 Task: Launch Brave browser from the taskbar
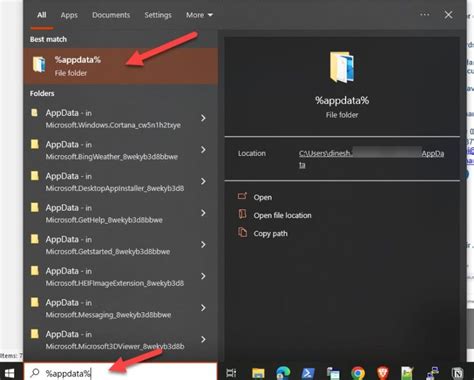click(x=383, y=373)
